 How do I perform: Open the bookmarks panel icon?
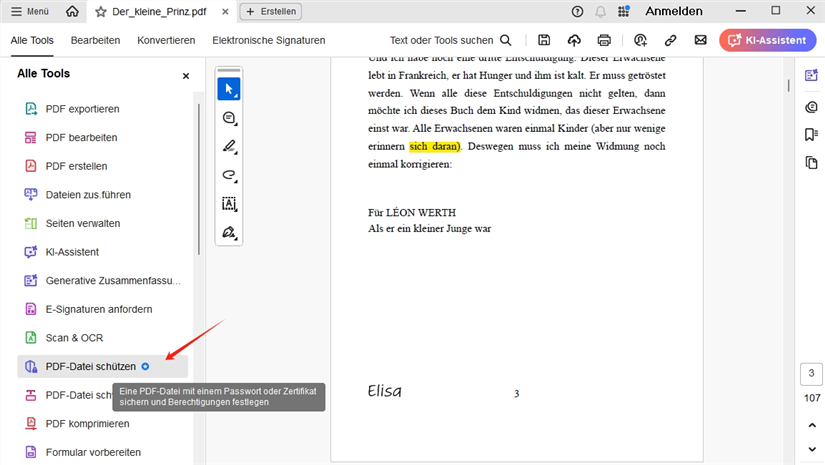(x=811, y=135)
